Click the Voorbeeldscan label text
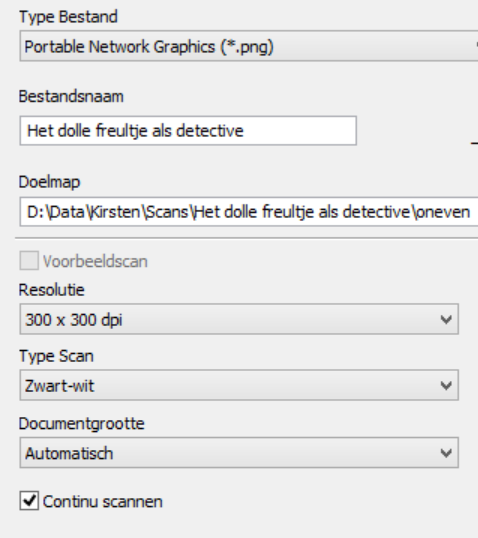 coord(95,261)
